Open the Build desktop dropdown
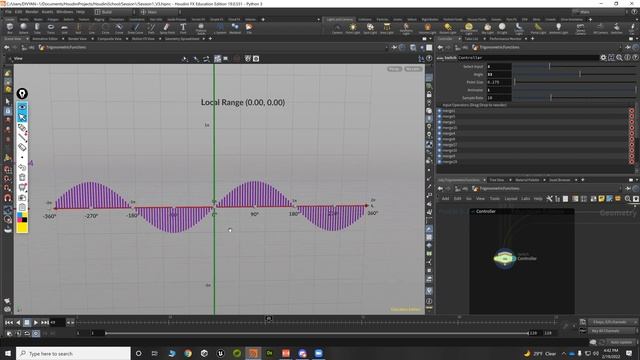 click(114, 12)
